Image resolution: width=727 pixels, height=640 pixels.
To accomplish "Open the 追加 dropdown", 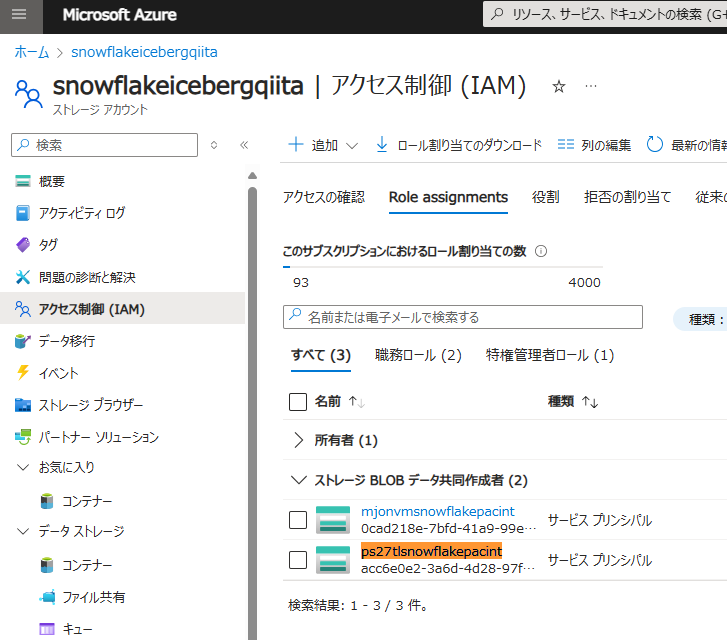I will pos(323,145).
